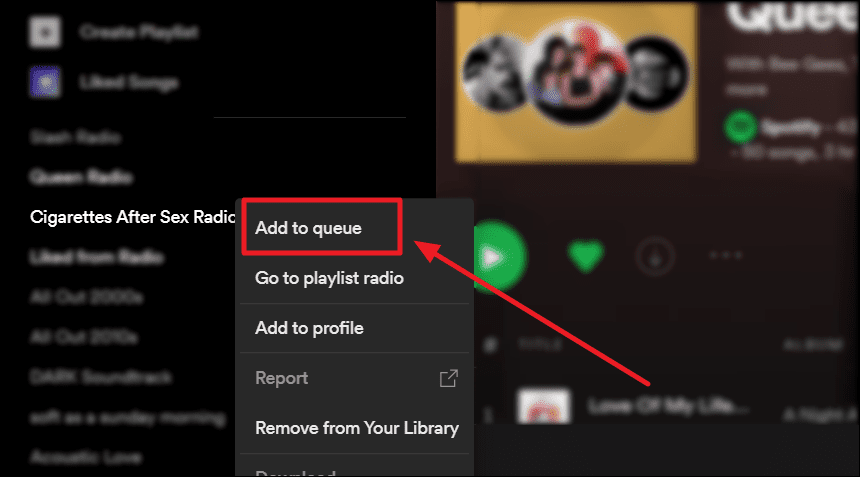Click the Queen Radio playlist cover art

tap(576, 82)
